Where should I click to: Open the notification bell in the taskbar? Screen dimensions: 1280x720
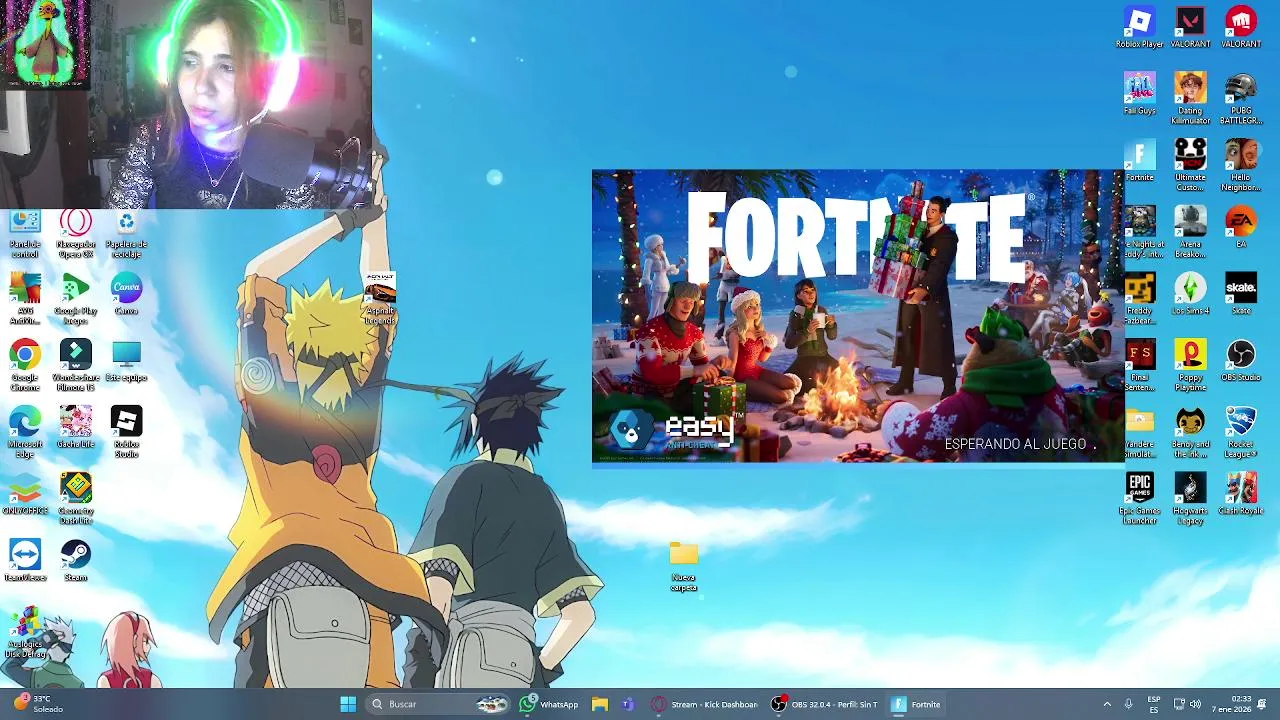[x=1262, y=704]
